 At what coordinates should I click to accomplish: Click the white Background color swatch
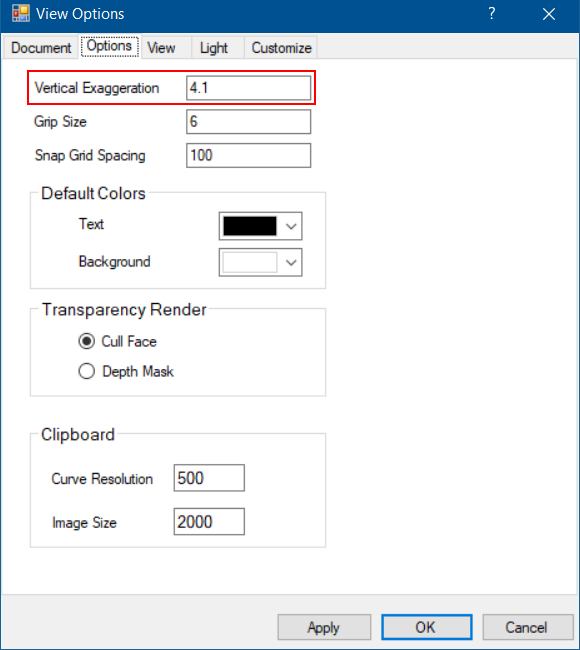point(250,262)
